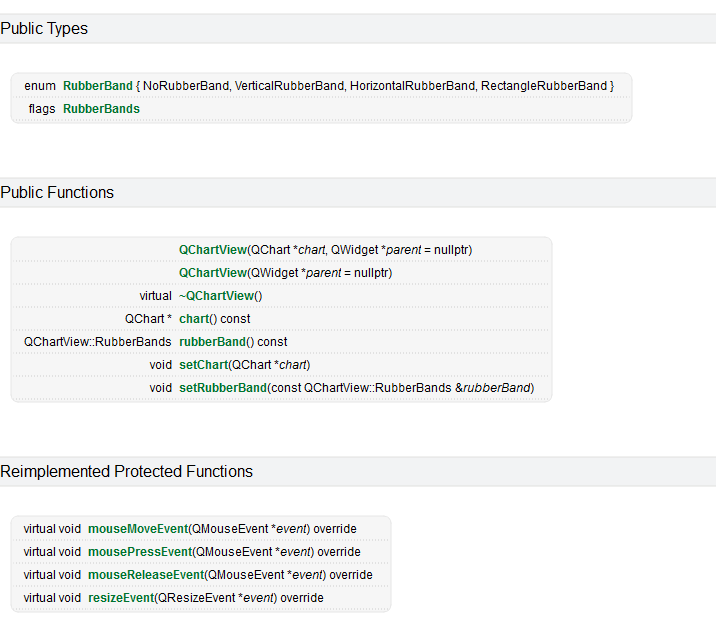Click the RectangleRubberBand enum value text
716x638 pixels.
(x=543, y=86)
